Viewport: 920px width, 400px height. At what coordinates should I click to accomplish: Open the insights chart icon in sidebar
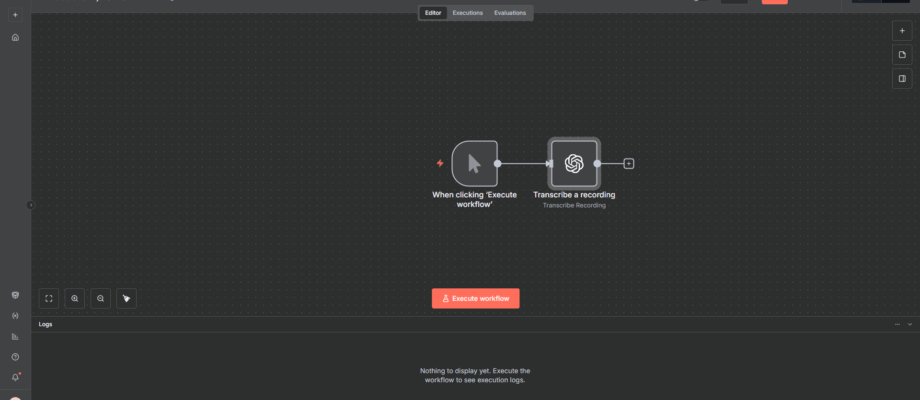tap(15, 336)
